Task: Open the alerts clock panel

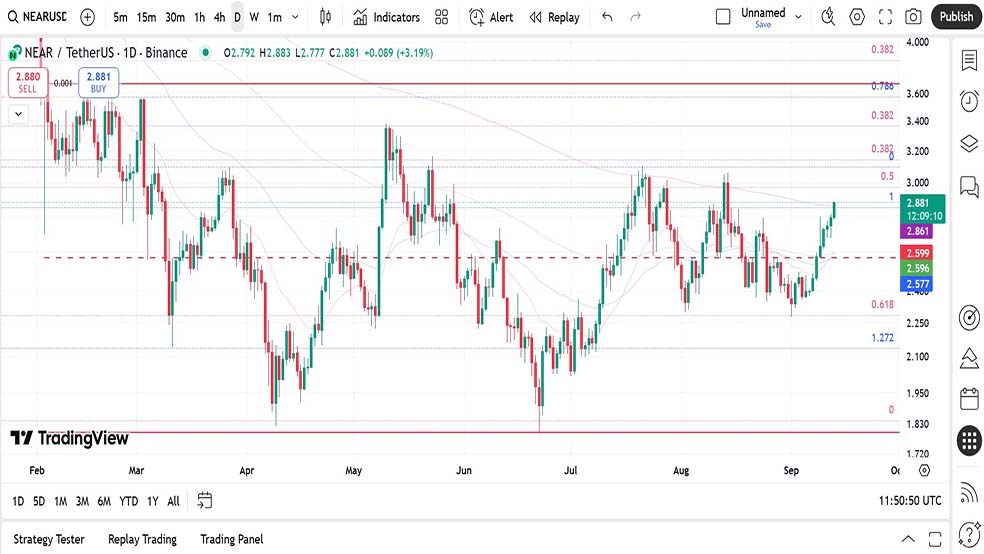Action: [x=969, y=100]
